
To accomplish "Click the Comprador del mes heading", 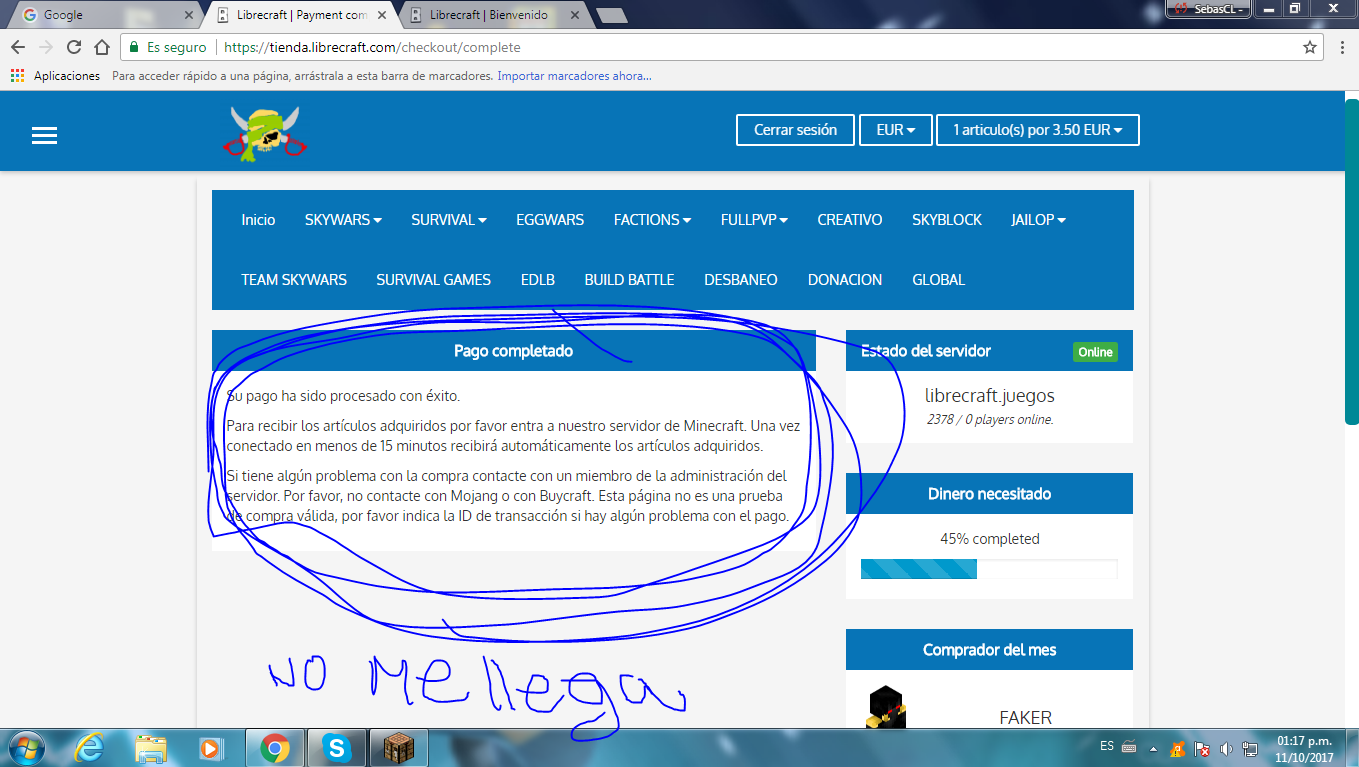I will pos(990,650).
